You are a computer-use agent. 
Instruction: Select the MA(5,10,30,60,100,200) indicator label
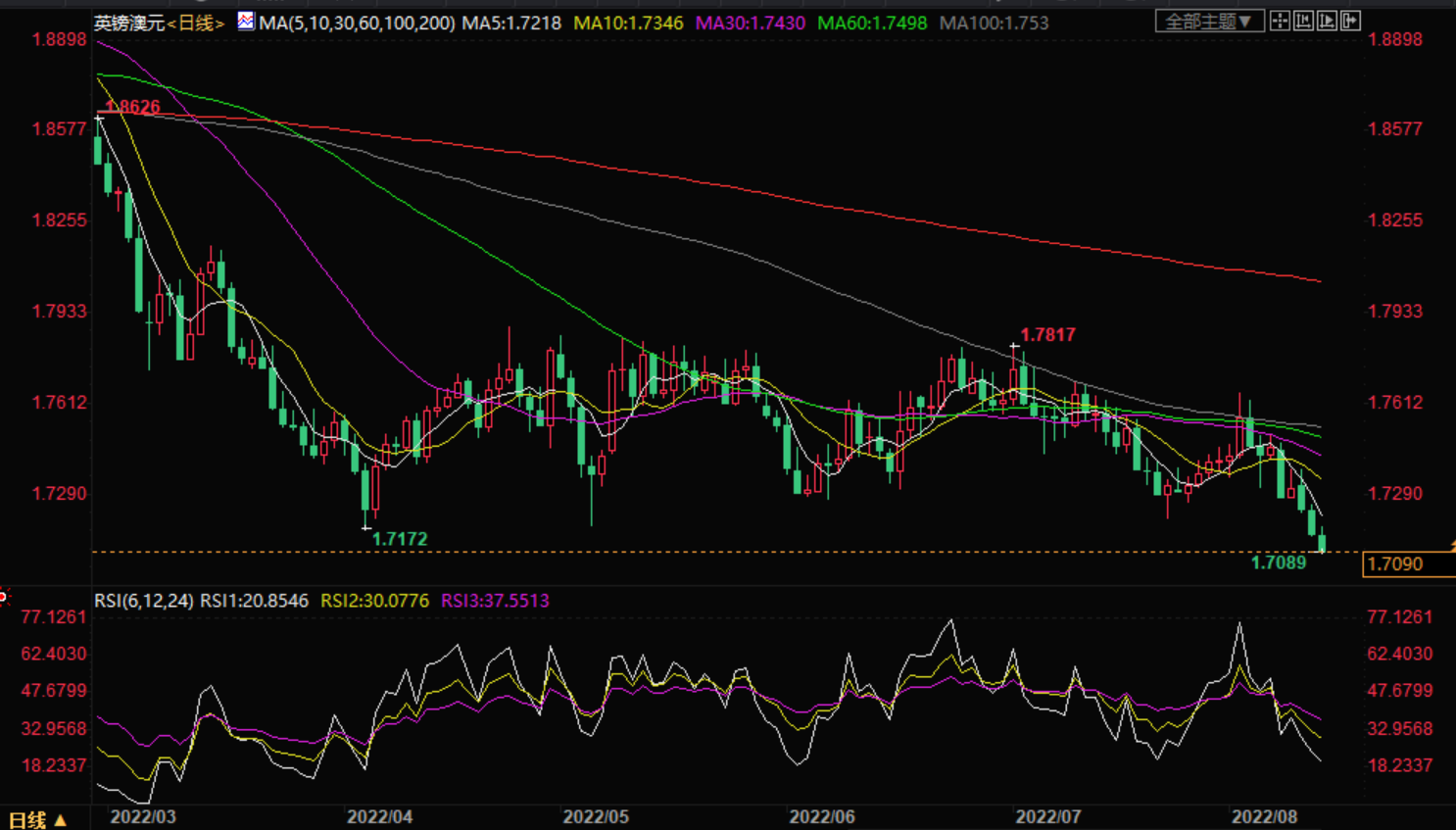[x=357, y=22]
